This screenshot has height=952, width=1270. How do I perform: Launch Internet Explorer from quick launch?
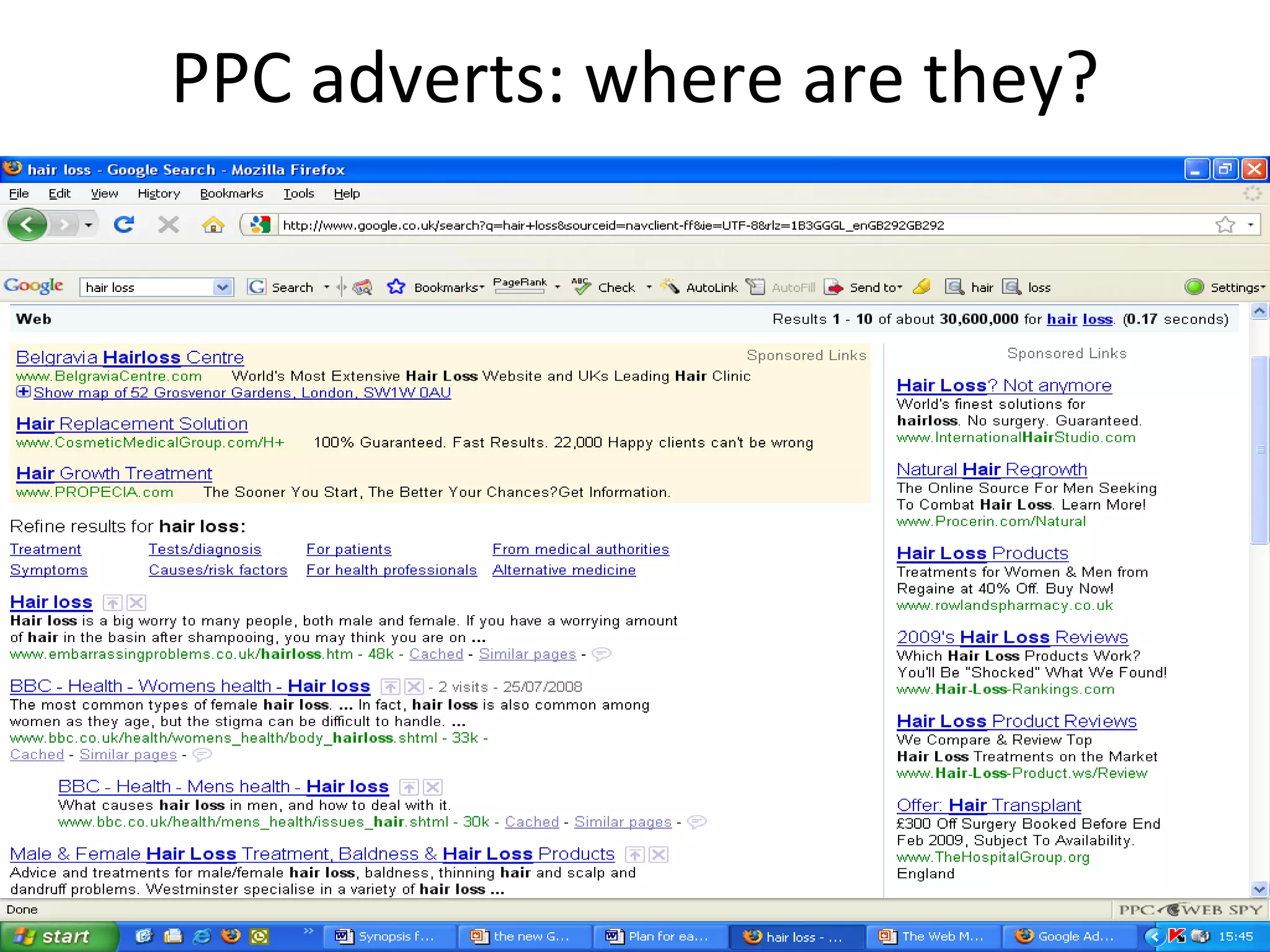tap(202, 937)
